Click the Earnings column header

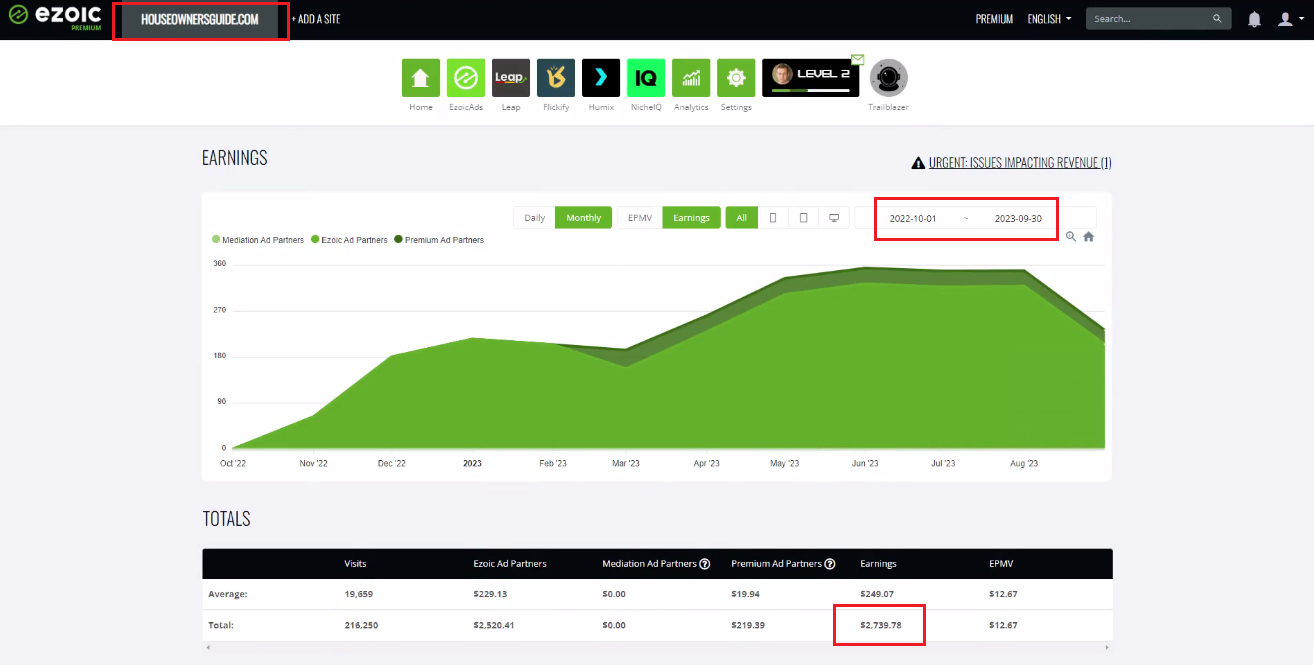point(878,564)
